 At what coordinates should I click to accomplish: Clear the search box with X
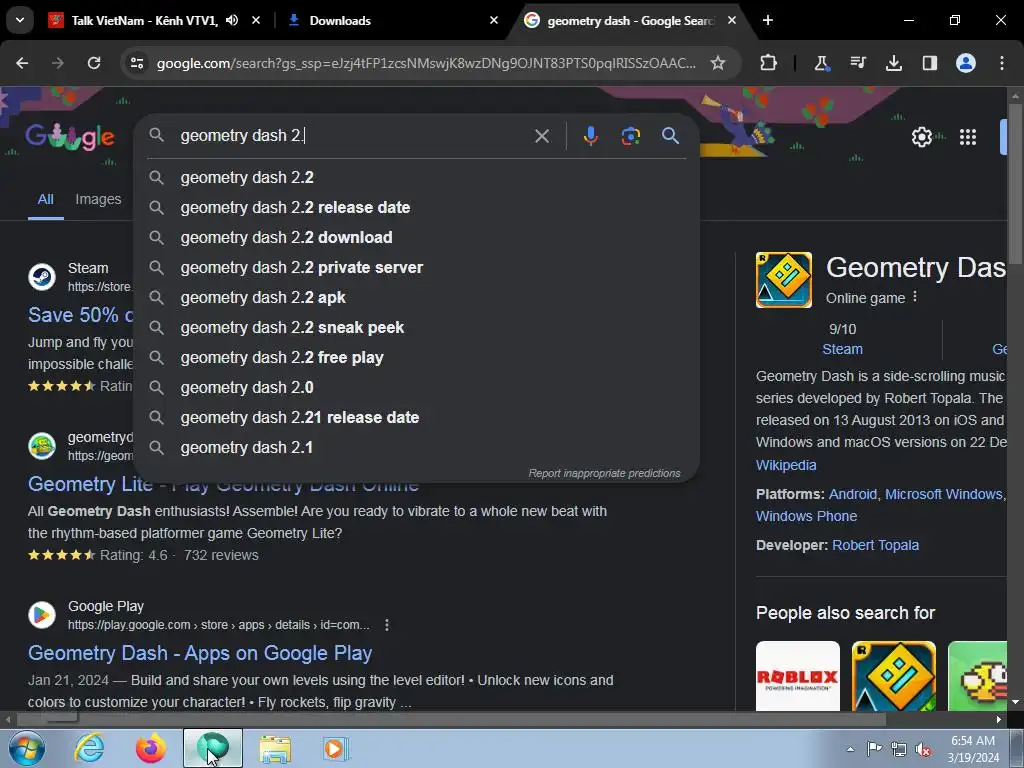541,136
